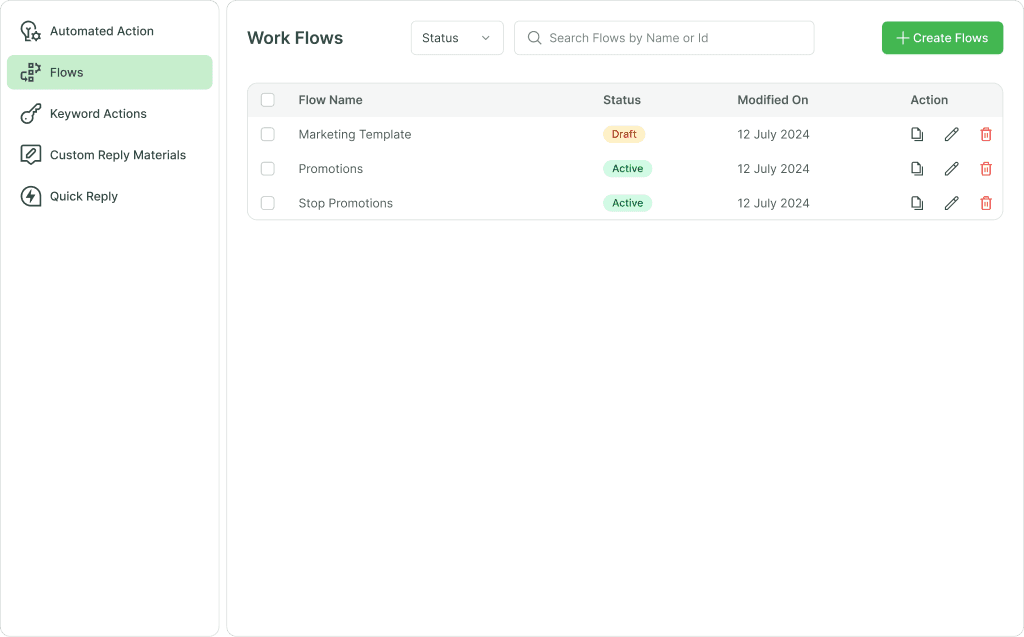Select the Promotions row checkbox
The image size is (1024, 637).
(267, 168)
